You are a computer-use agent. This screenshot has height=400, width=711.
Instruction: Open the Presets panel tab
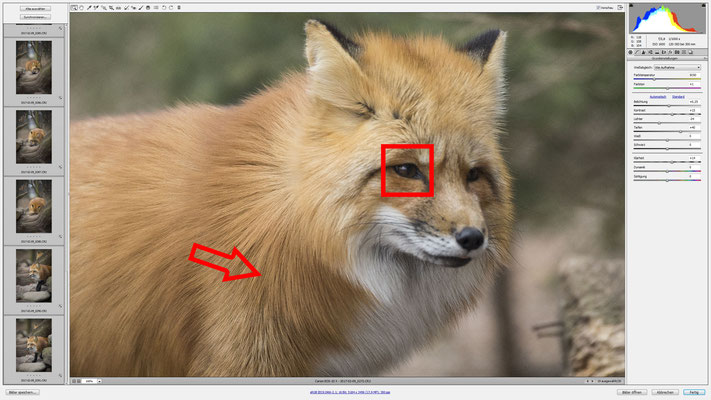(684, 52)
